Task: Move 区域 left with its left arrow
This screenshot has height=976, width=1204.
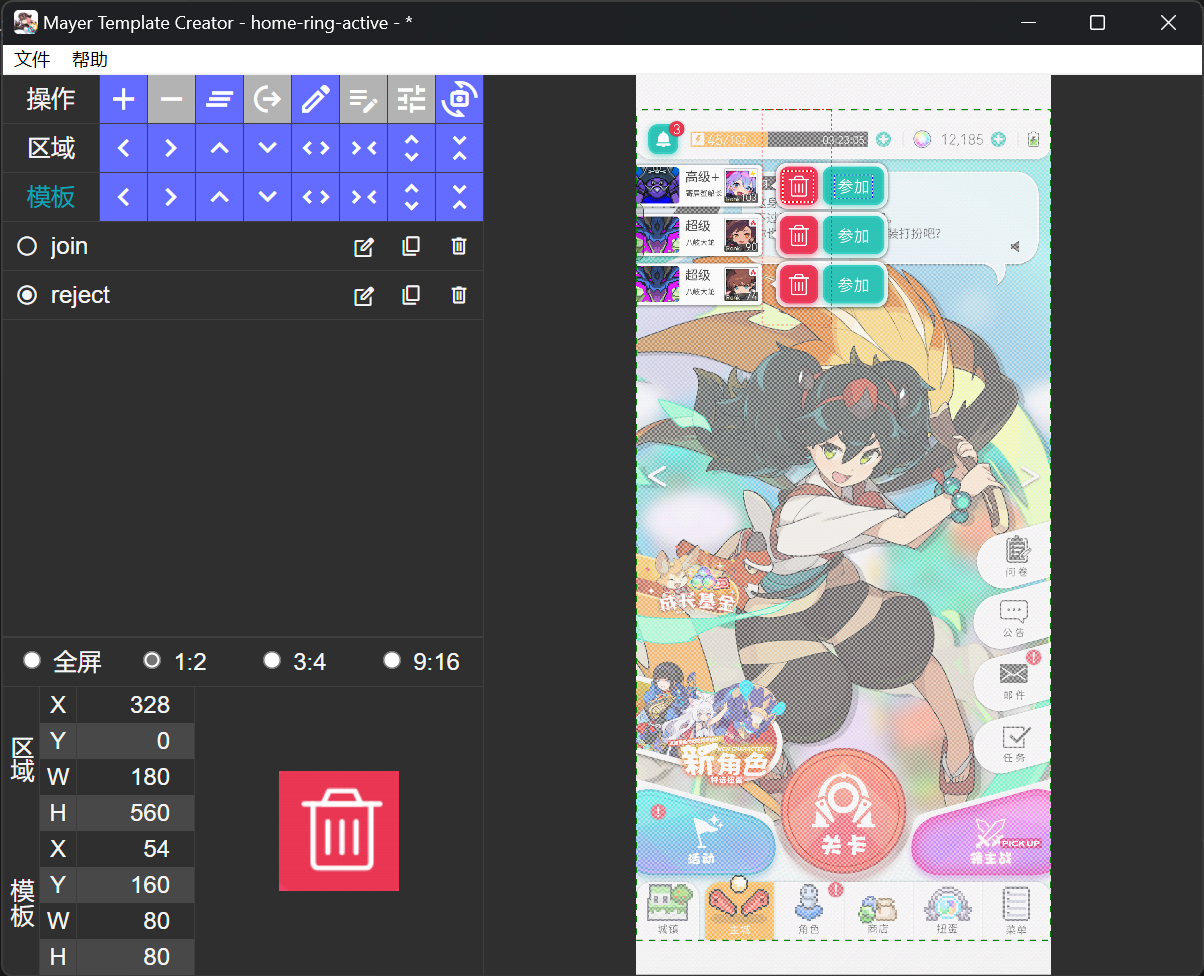Action: (124, 148)
